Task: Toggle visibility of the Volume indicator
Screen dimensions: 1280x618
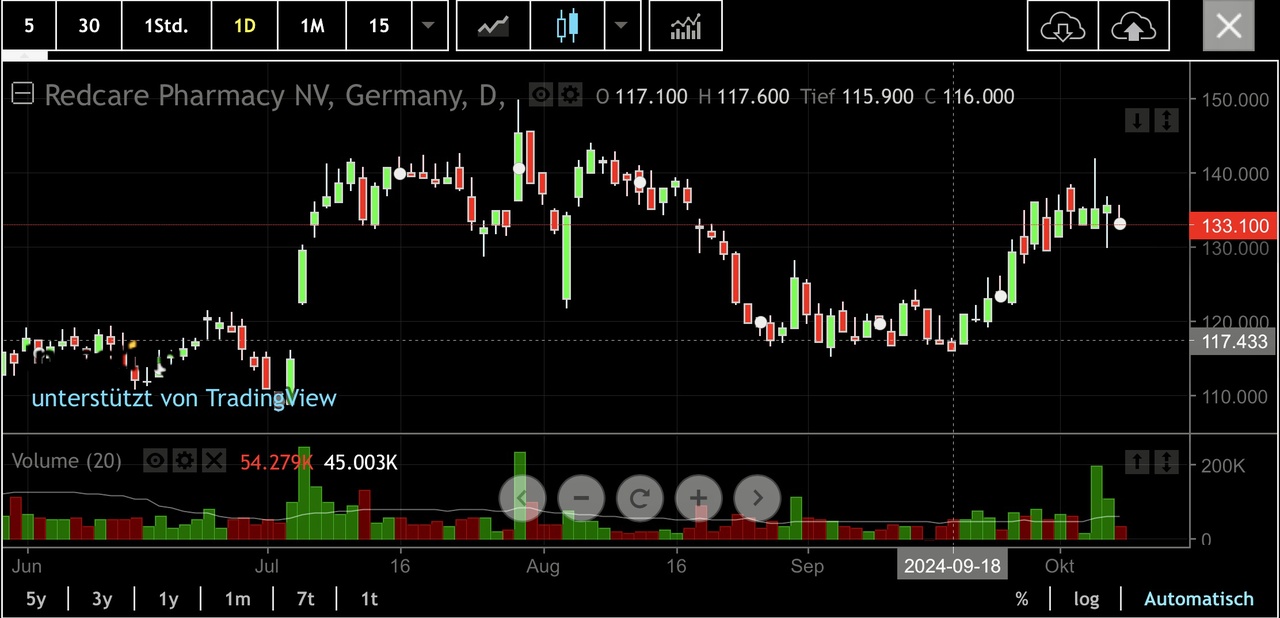Action: pos(155,460)
